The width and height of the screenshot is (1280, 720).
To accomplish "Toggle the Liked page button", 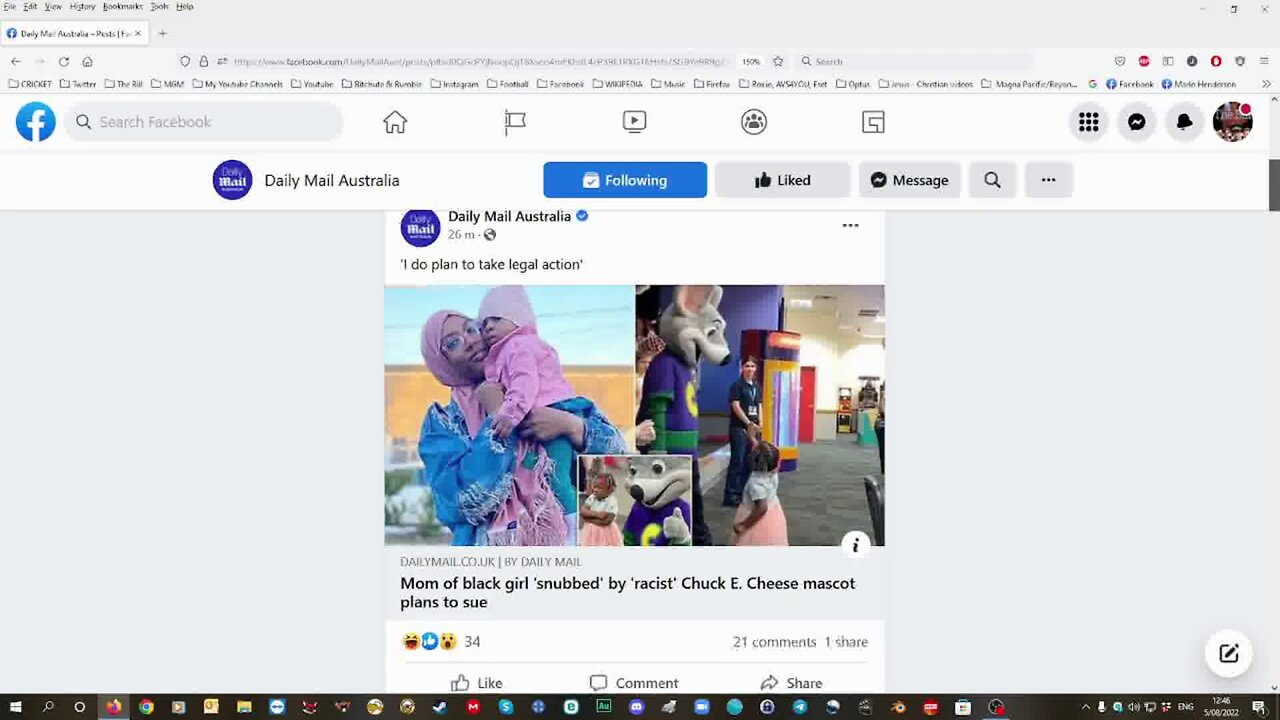I will [782, 180].
